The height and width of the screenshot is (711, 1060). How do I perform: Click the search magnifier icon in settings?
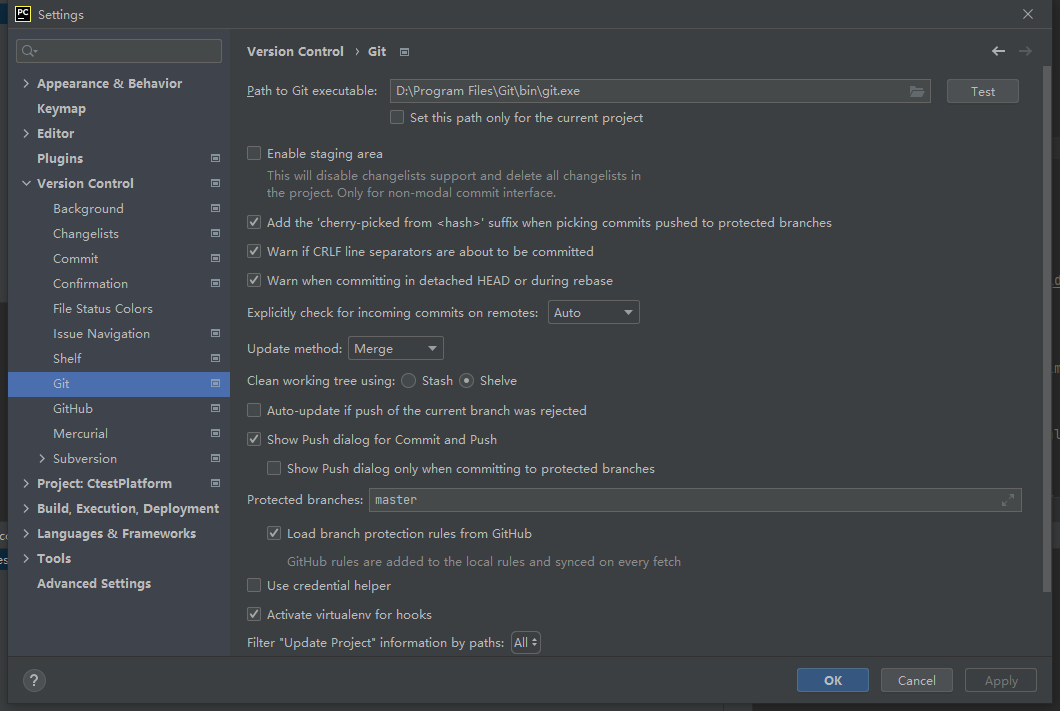click(29, 51)
